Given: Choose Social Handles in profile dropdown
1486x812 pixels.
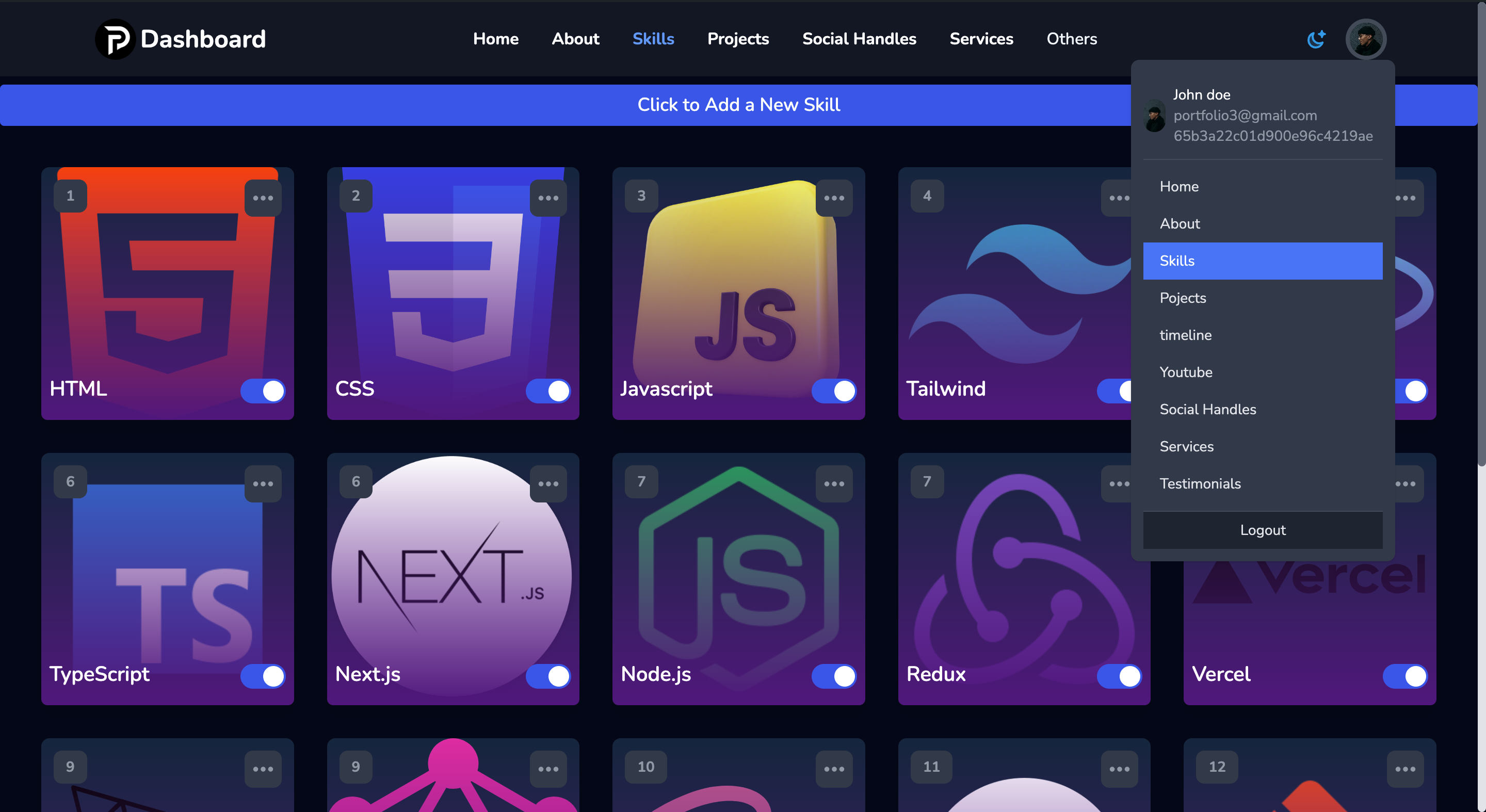Looking at the screenshot, I should pyautogui.click(x=1263, y=410).
